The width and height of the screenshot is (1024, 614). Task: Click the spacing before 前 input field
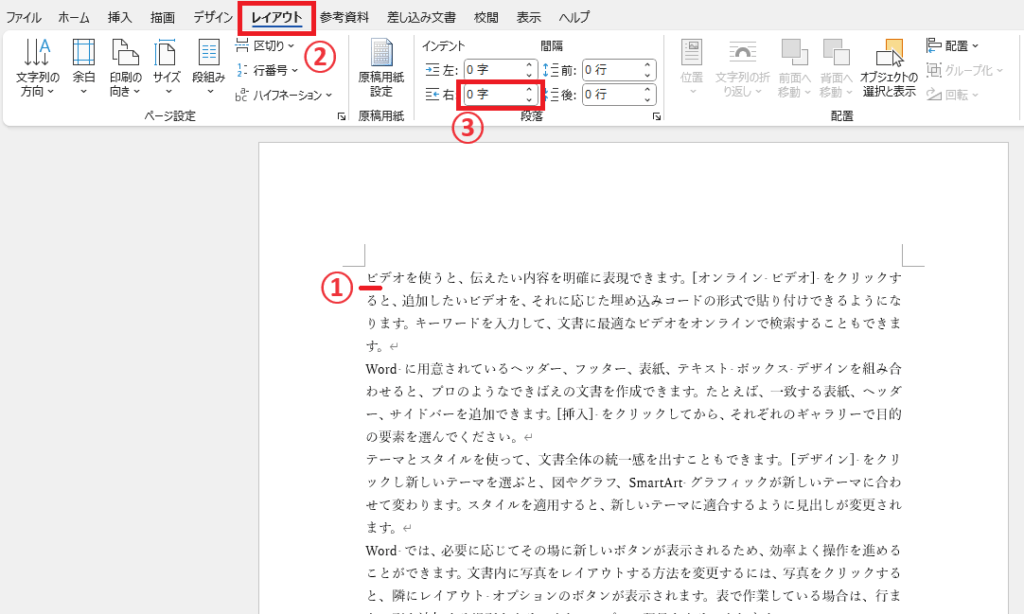tap(612, 69)
